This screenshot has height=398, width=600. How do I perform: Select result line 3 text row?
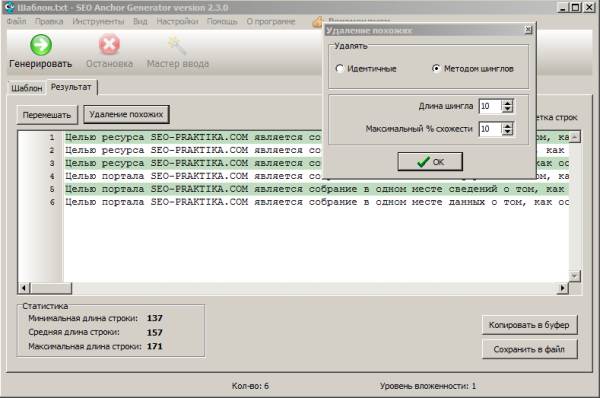pyautogui.click(x=316, y=163)
